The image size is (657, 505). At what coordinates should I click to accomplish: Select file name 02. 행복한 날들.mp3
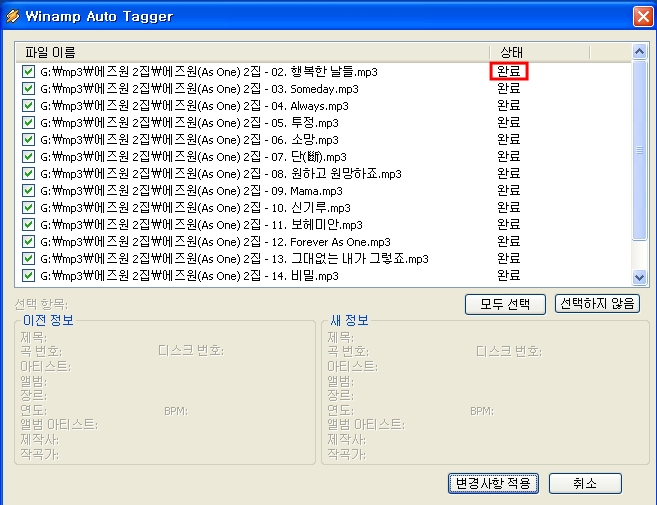209,72
